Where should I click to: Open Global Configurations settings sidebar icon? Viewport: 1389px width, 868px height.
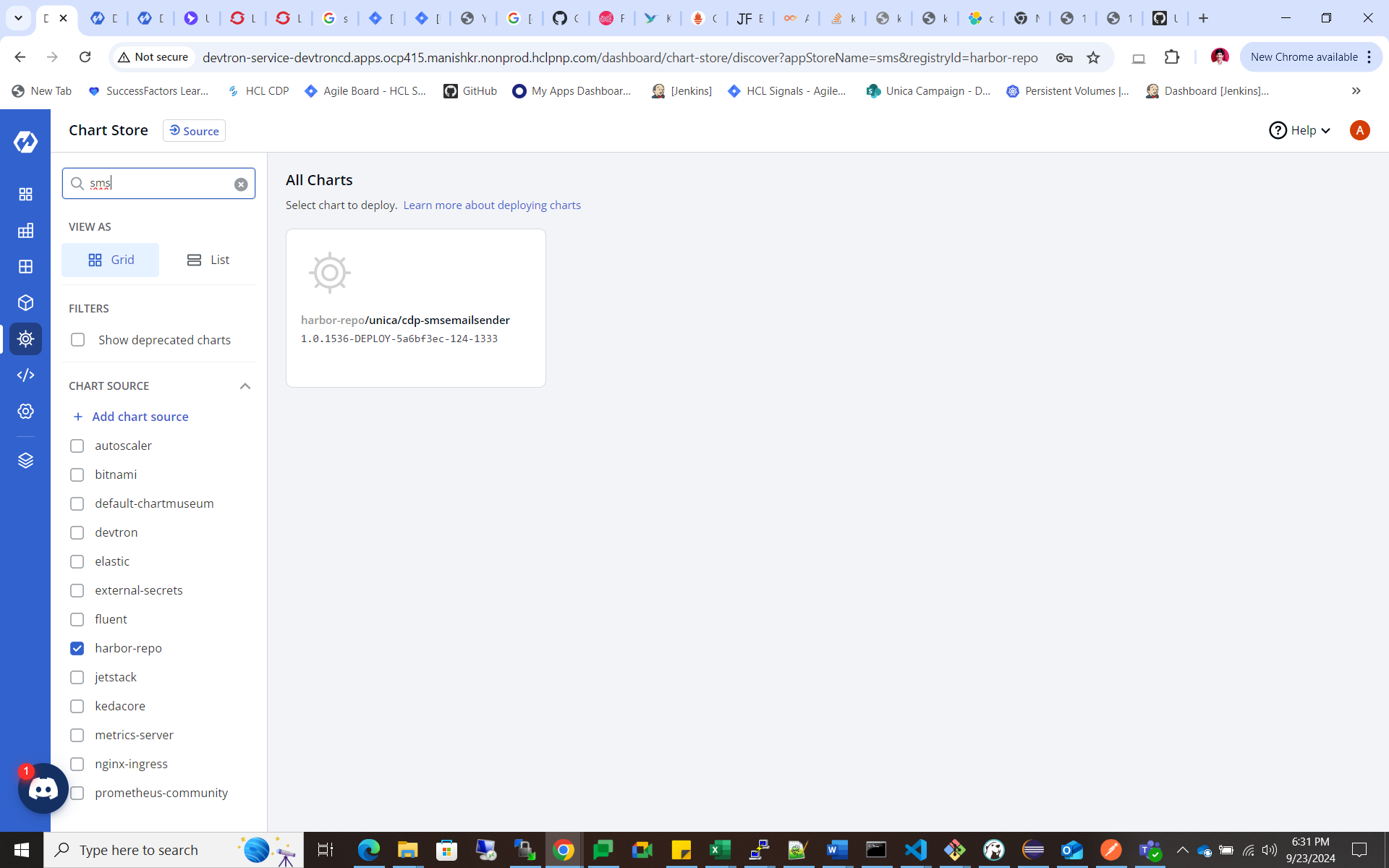25,411
